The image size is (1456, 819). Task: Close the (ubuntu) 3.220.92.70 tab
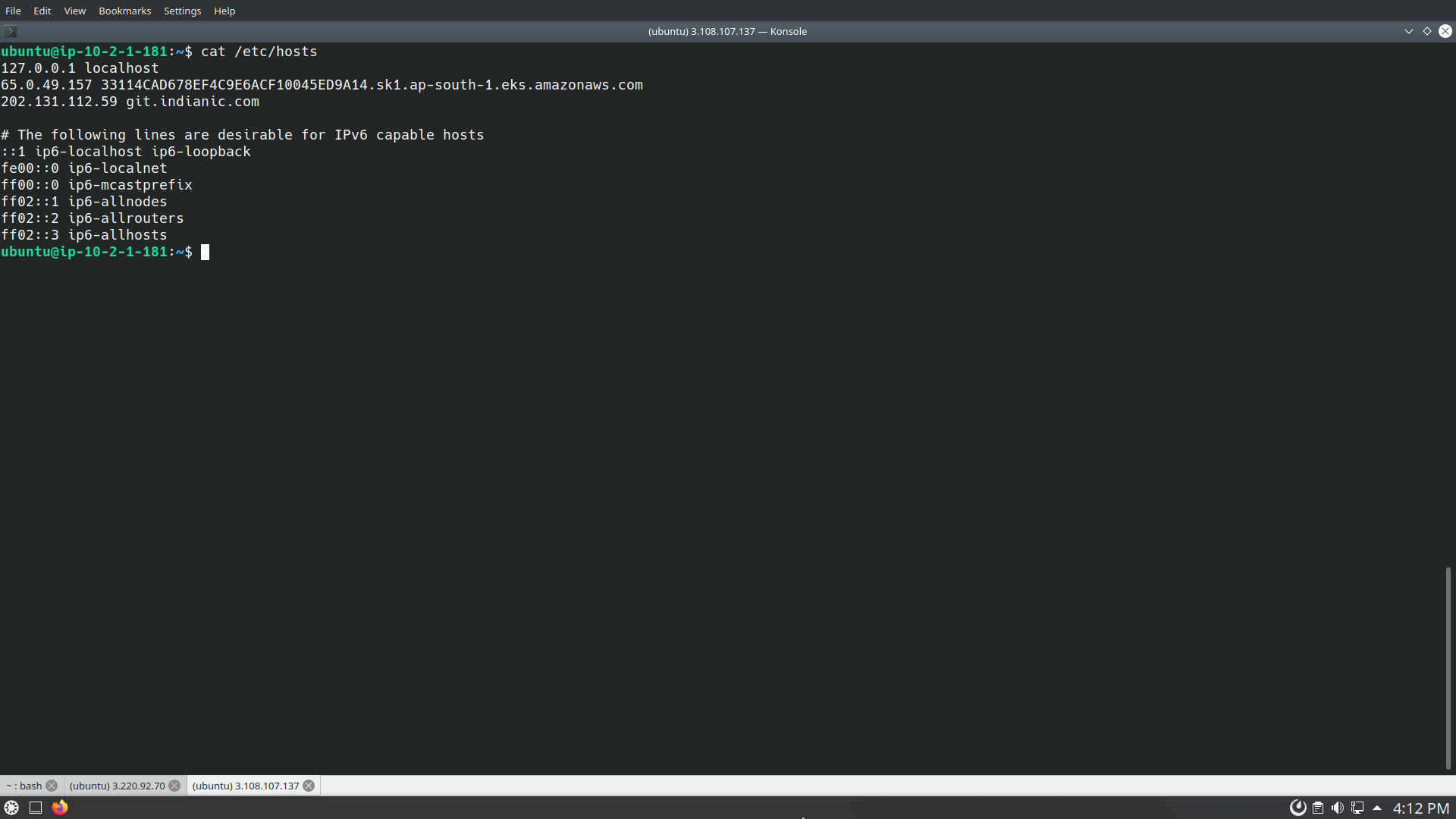pyautogui.click(x=175, y=786)
